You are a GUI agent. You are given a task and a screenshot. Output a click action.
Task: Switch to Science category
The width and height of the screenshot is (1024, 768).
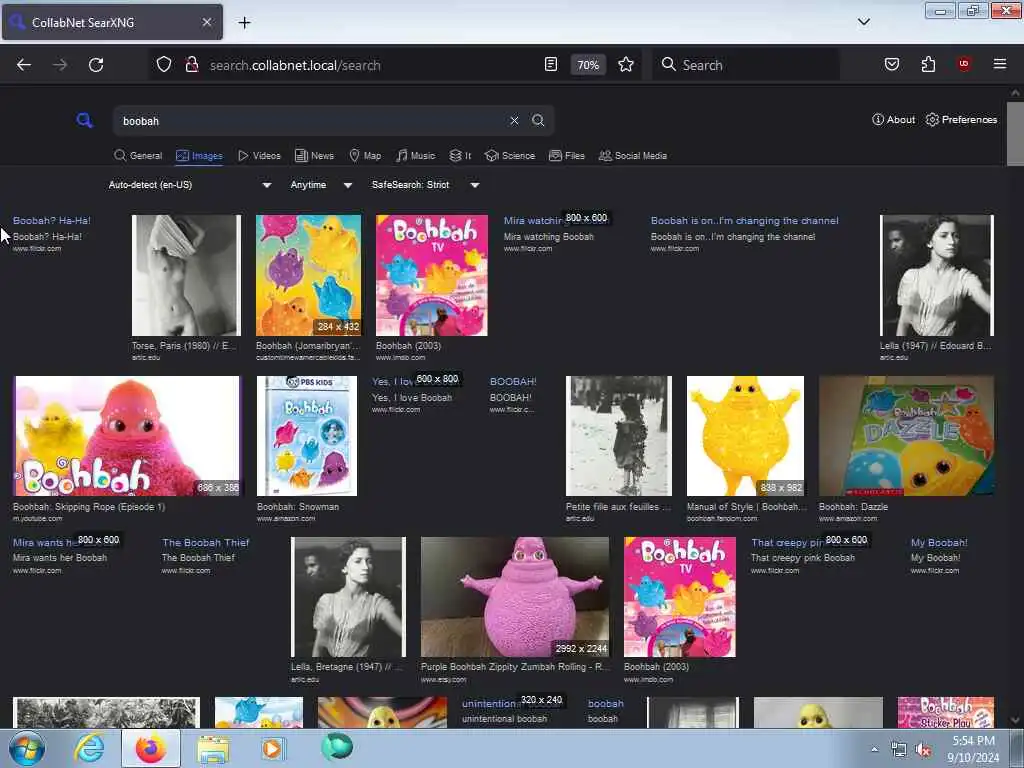(x=510, y=155)
